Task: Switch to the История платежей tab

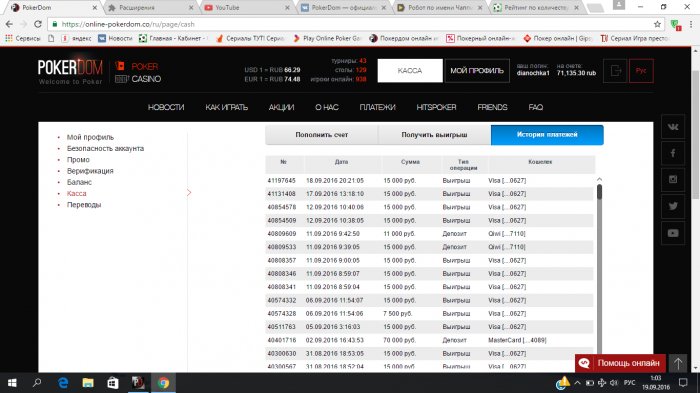Action: pos(547,135)
